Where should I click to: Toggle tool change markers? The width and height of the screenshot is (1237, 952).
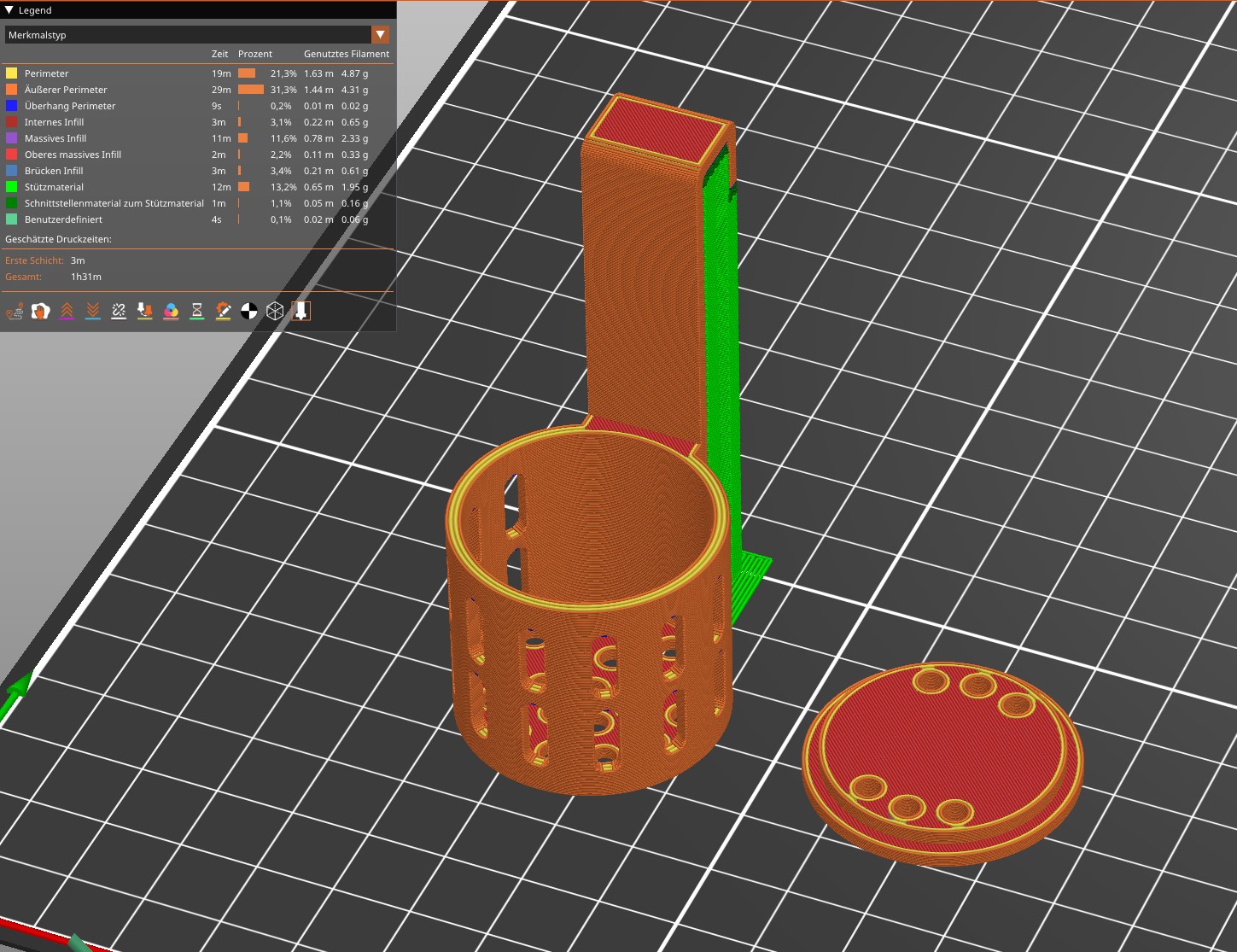click(x=143, y=311)
